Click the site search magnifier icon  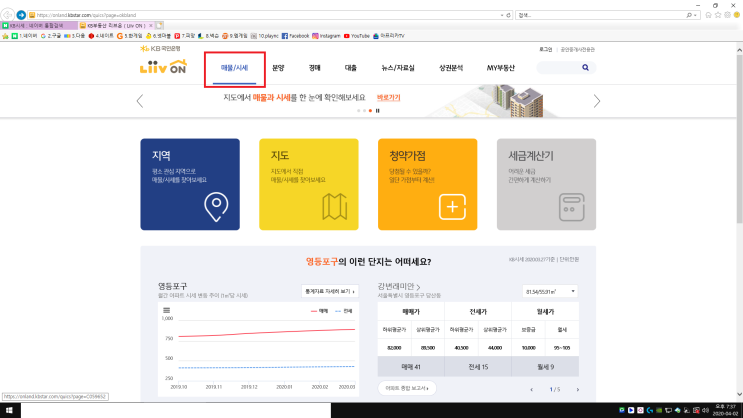(585, 68)
